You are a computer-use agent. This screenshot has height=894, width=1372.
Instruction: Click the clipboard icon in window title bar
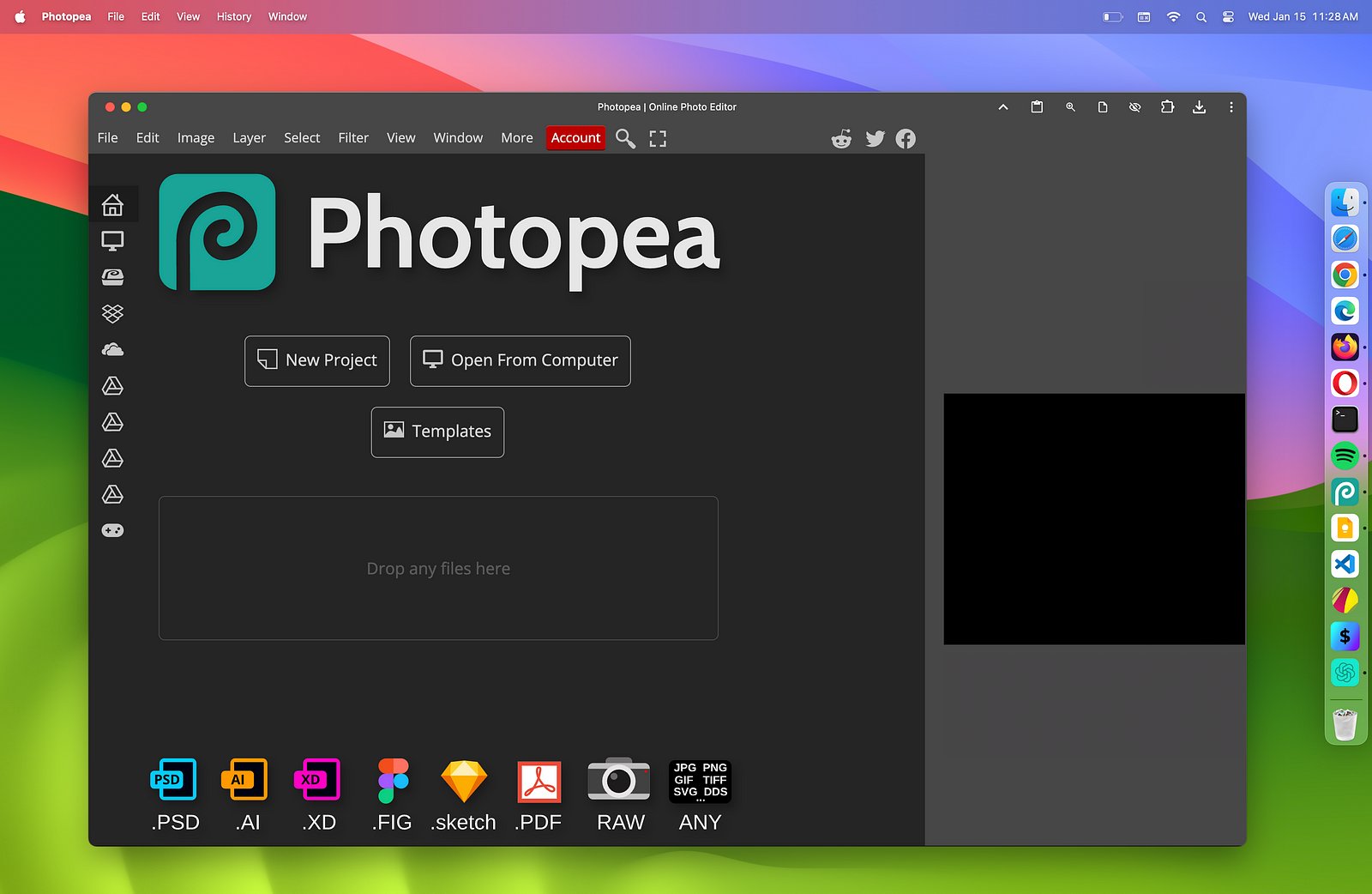click(x=1037, y=107)
